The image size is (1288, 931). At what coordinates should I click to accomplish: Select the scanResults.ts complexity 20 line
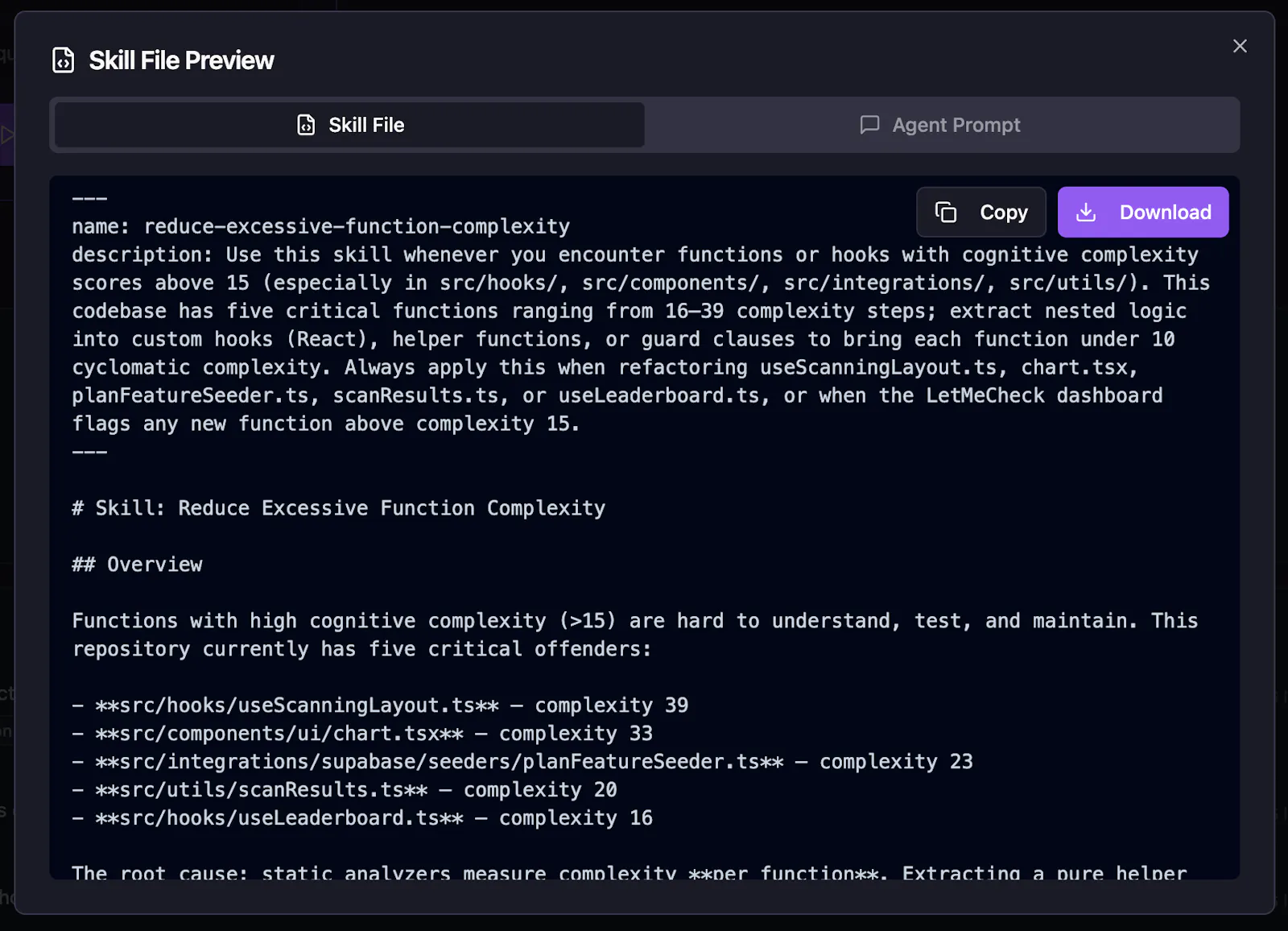pos(345,790)
